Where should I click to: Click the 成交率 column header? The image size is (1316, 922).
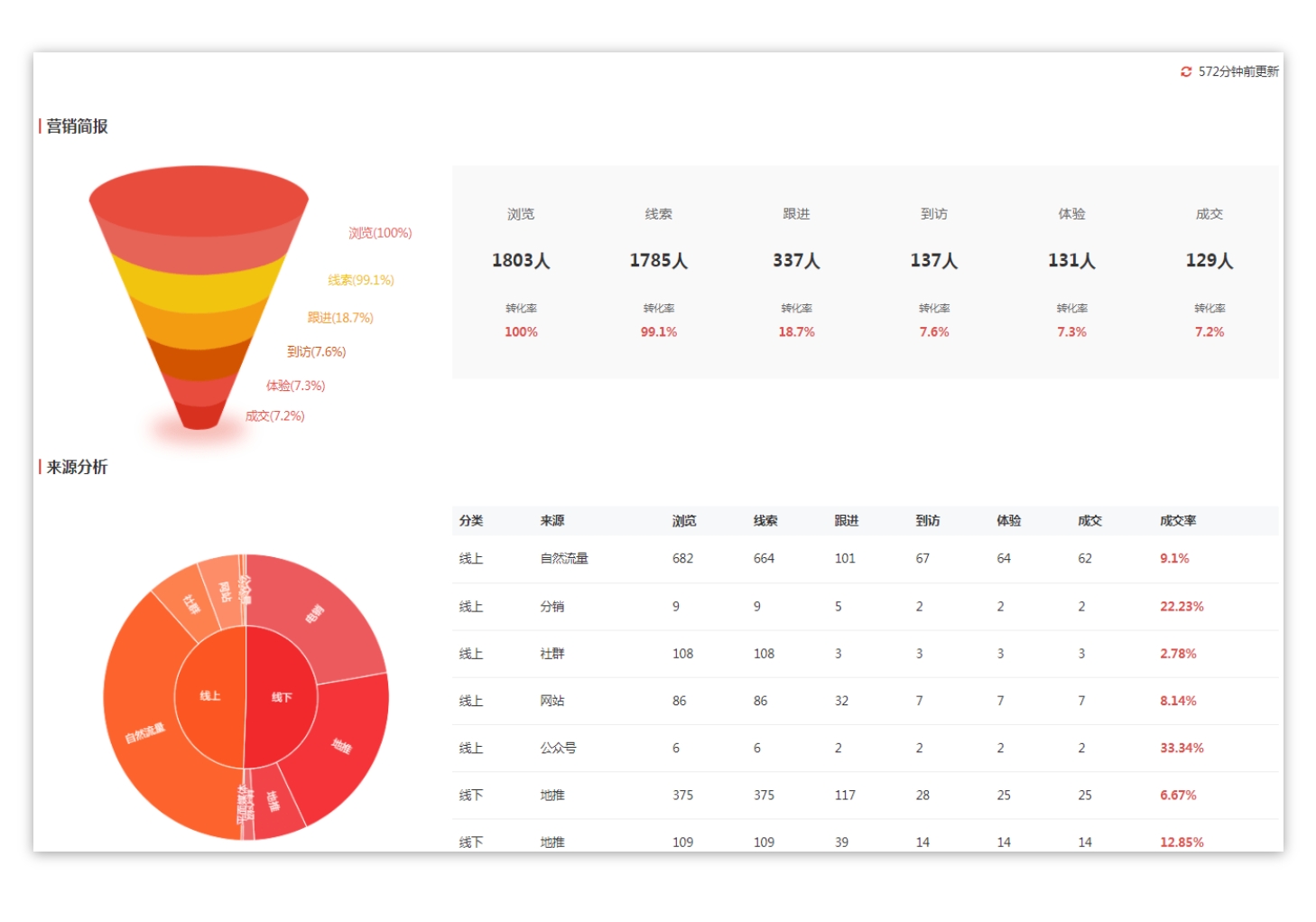pyautogui.click(x=1178, y=521)
